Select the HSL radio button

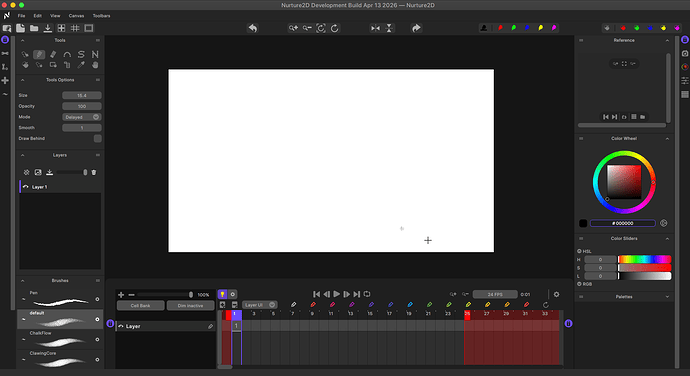(580, 251)
